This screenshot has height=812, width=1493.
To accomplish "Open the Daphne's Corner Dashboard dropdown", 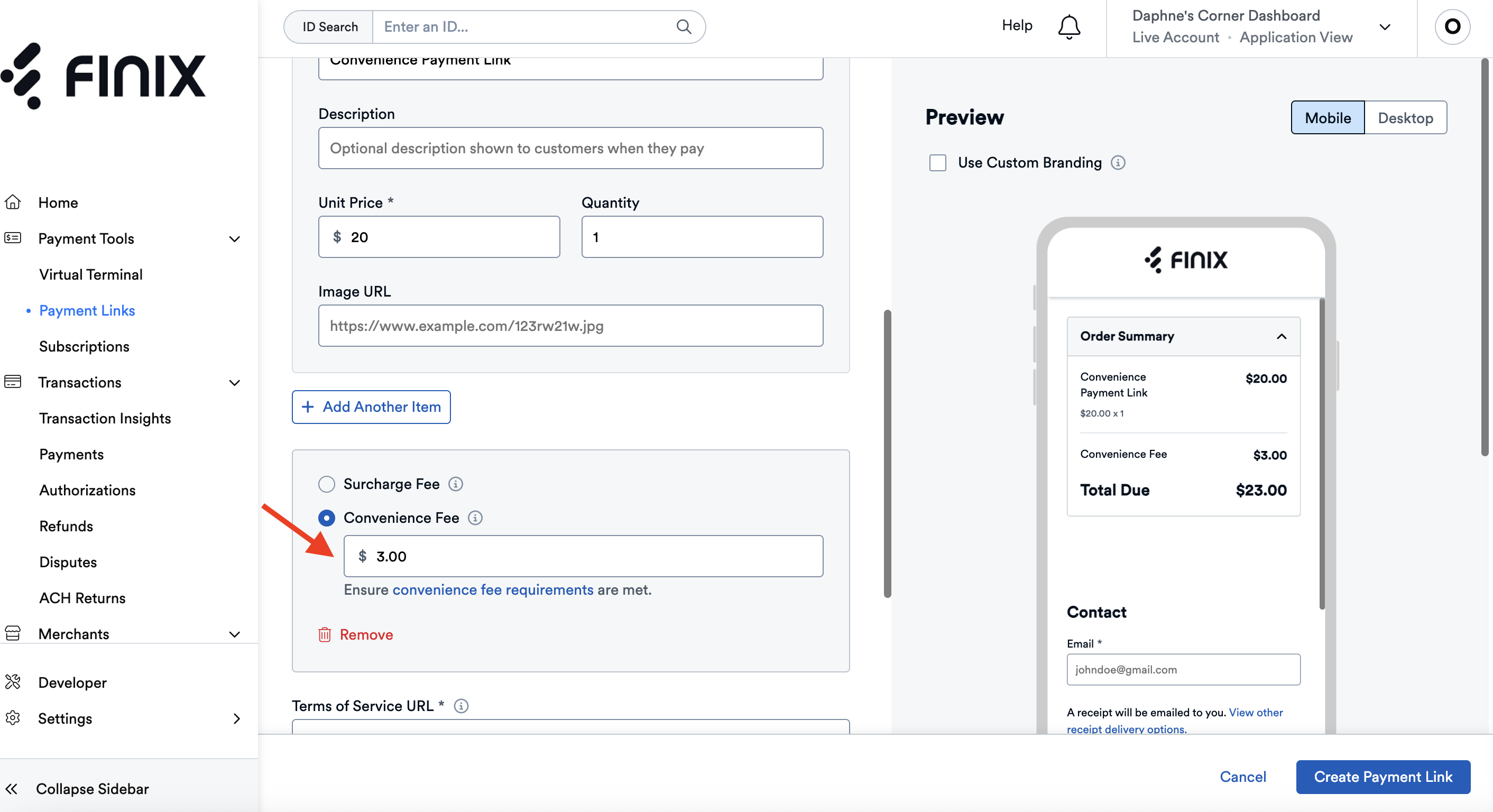I will (1385, 26).
